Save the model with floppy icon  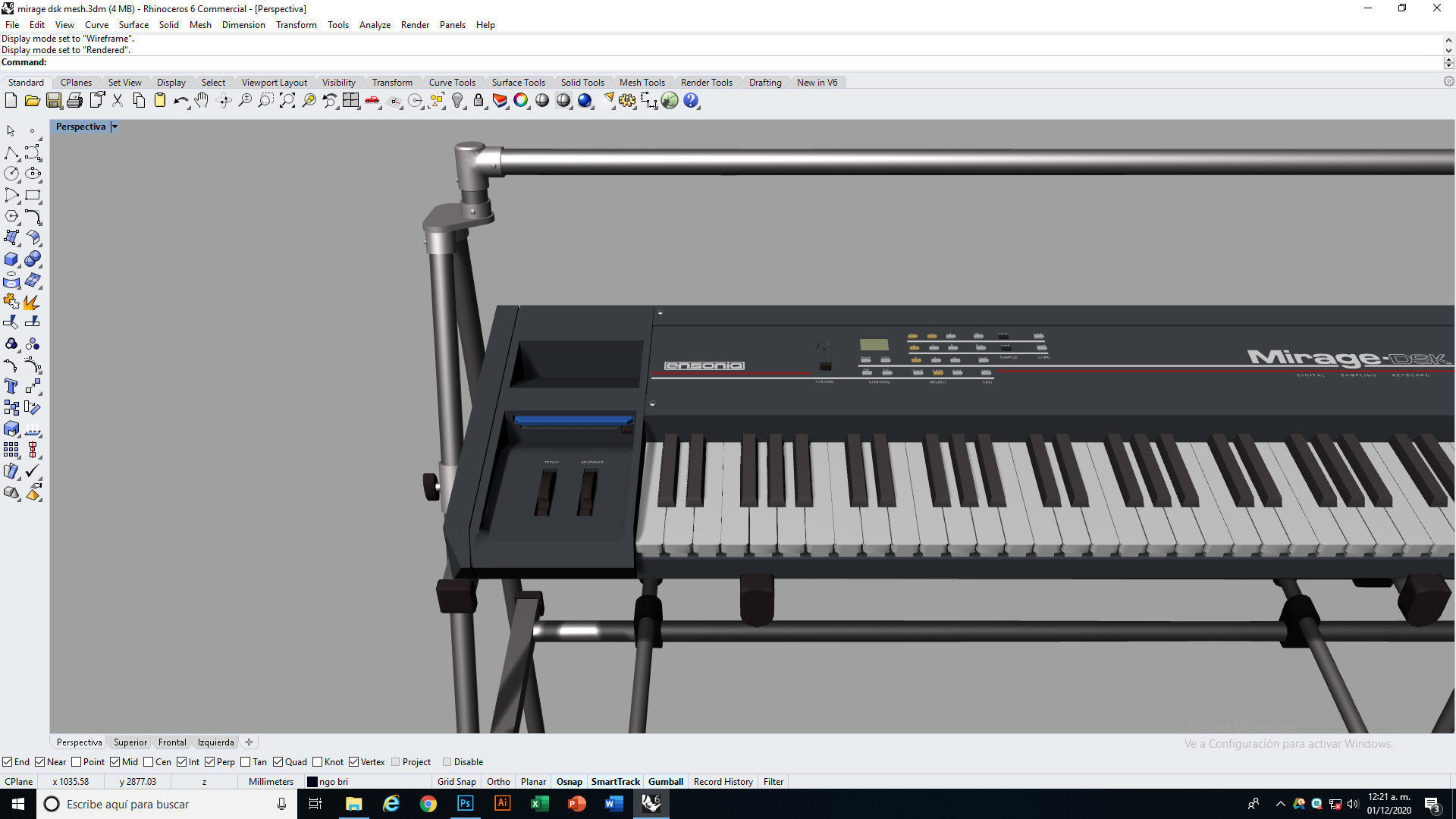click(x=53, y=100)
